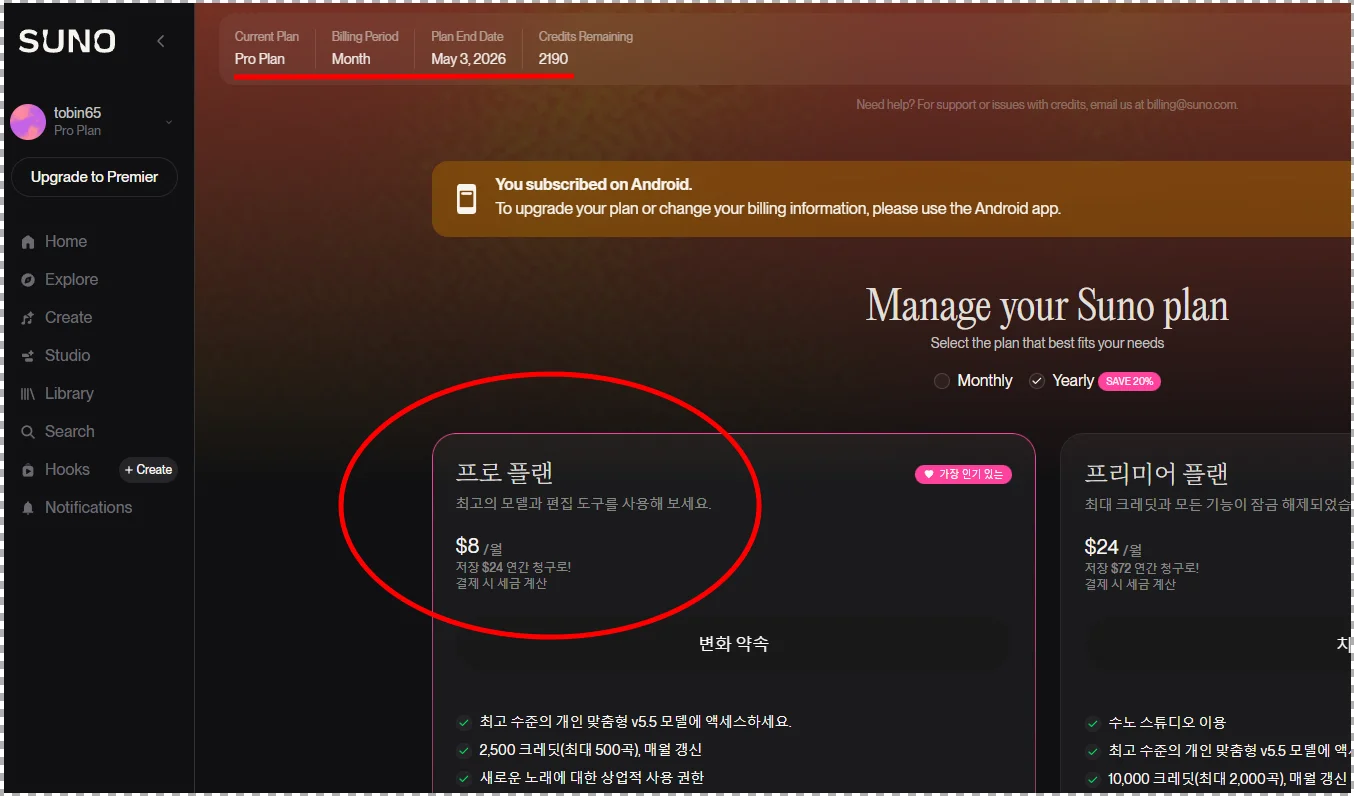Click the 저장 $24 연간 청구로! text
Screen dimensions: 1354x796
[x=514, y=568]
